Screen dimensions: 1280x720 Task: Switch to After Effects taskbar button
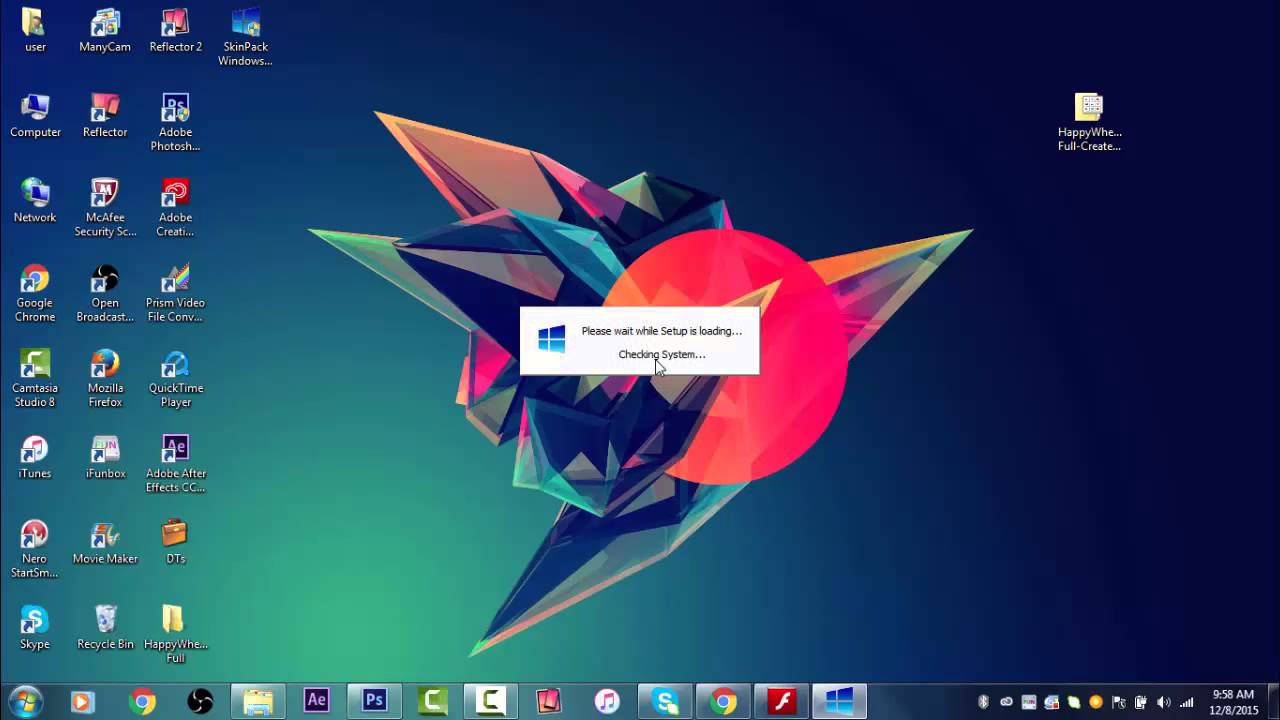pos(317,702)
